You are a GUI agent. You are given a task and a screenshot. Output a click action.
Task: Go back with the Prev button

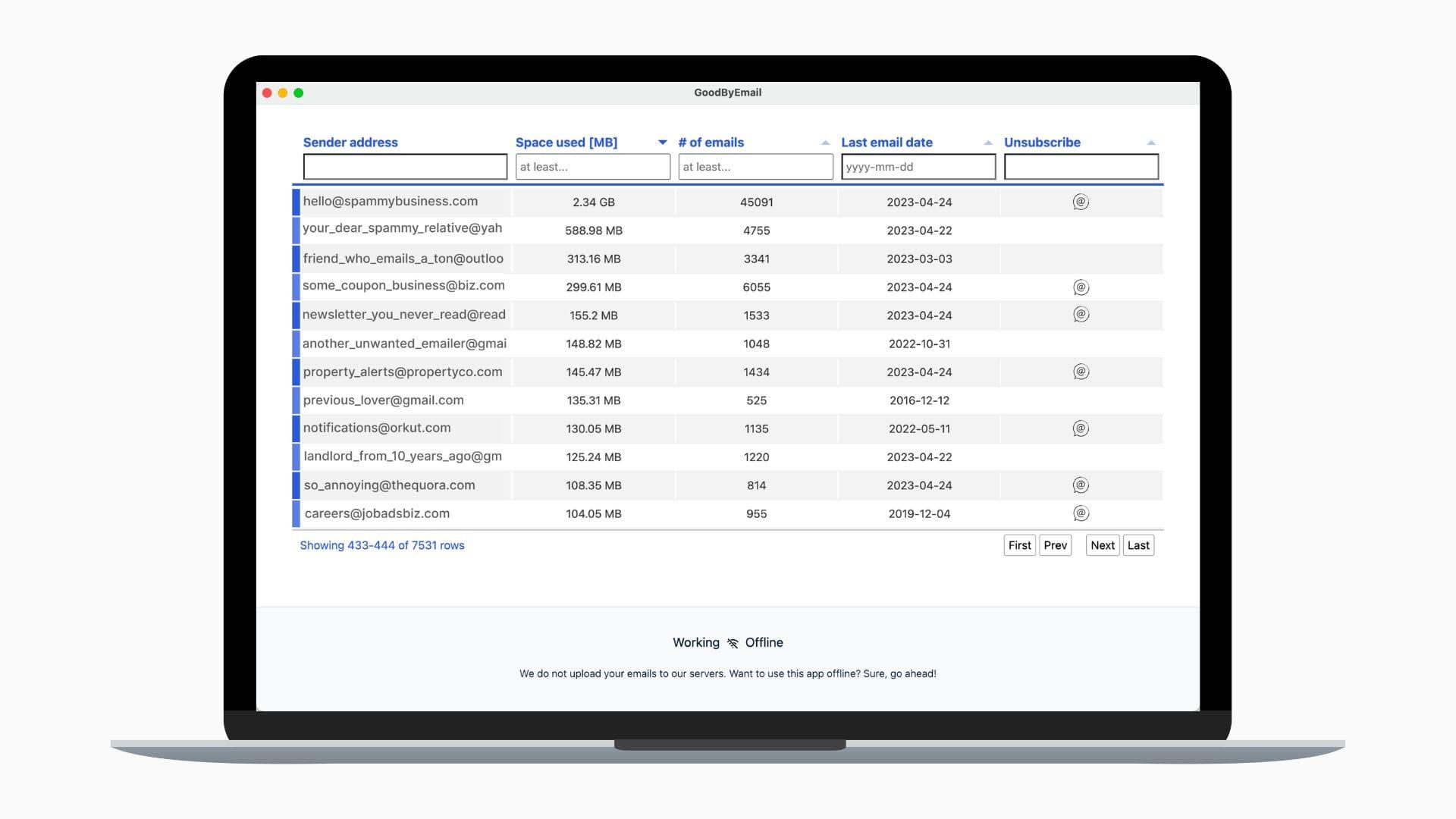point(1055,545)
